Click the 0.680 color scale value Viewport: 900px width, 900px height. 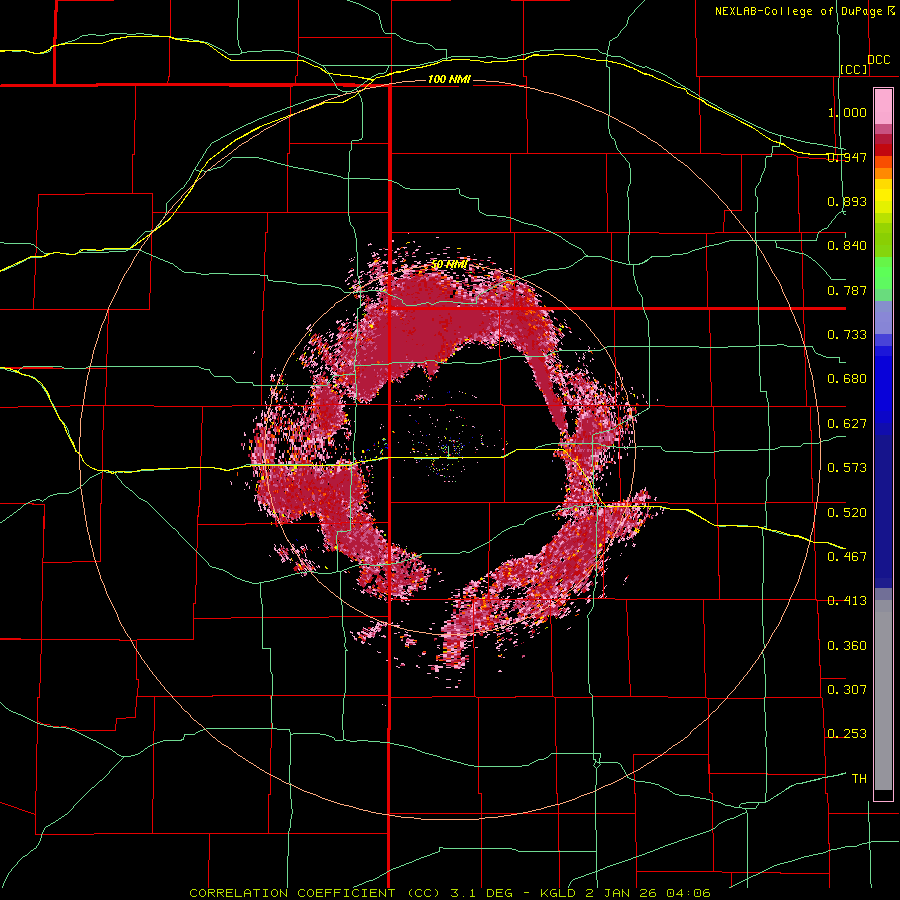[847, 379]
